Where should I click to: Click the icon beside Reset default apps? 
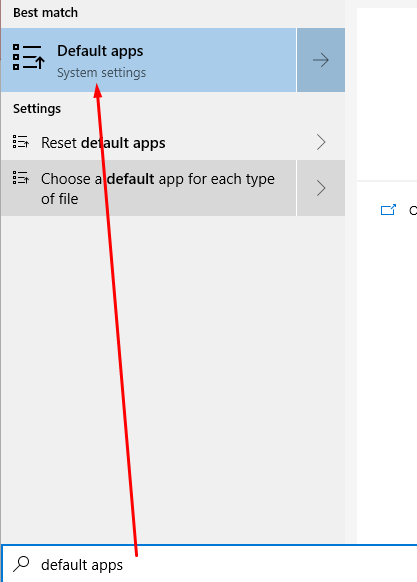click(x=20, y=142)
